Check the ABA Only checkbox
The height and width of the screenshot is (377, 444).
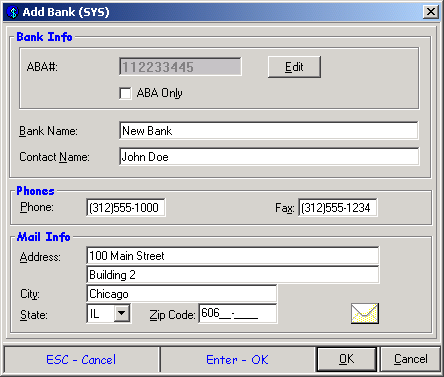(125, 93)
